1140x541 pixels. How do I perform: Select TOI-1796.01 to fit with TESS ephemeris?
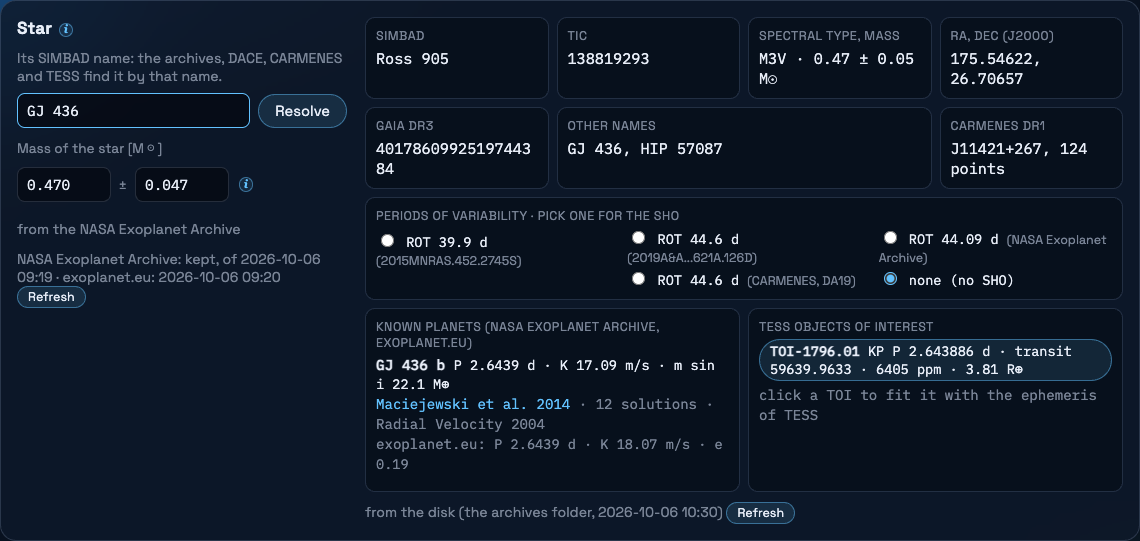935,360
